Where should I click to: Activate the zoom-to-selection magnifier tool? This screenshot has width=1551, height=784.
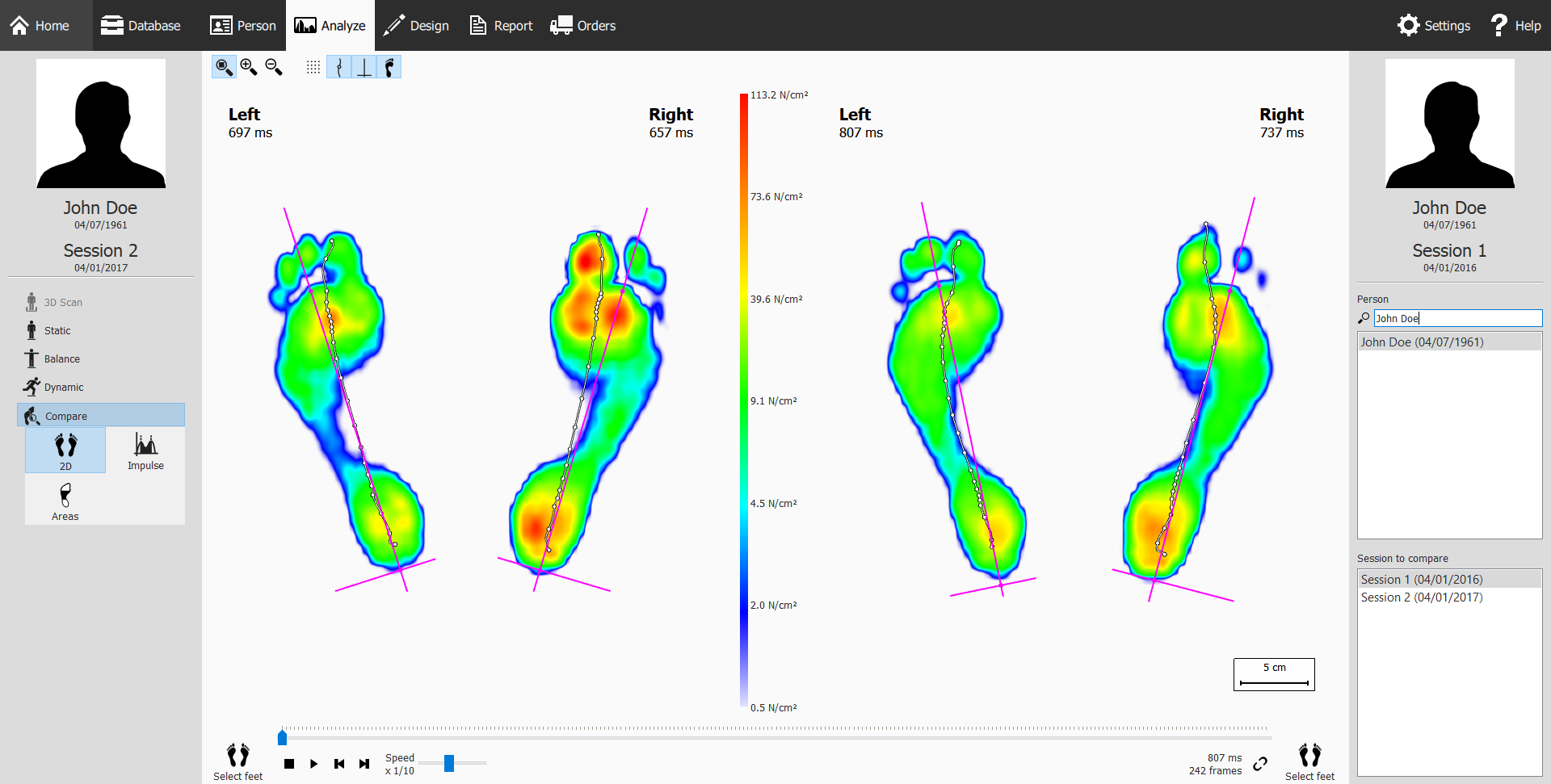[224, 67]
